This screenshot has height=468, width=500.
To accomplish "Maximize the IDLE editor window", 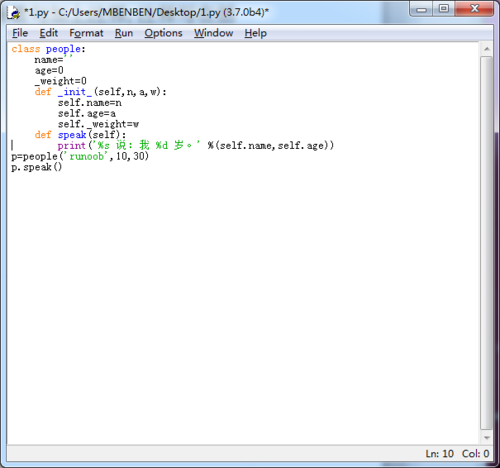I will [x=444, y=9].
